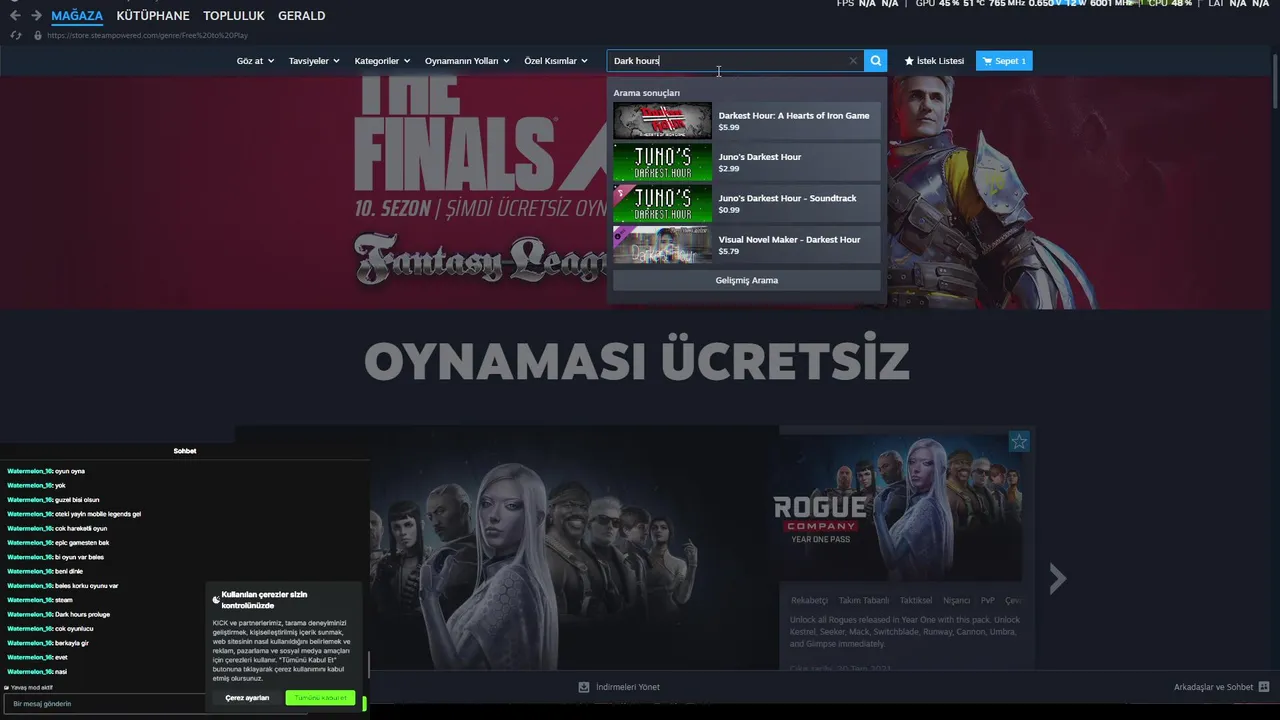Click the padlock icon beside the URL

38,35
